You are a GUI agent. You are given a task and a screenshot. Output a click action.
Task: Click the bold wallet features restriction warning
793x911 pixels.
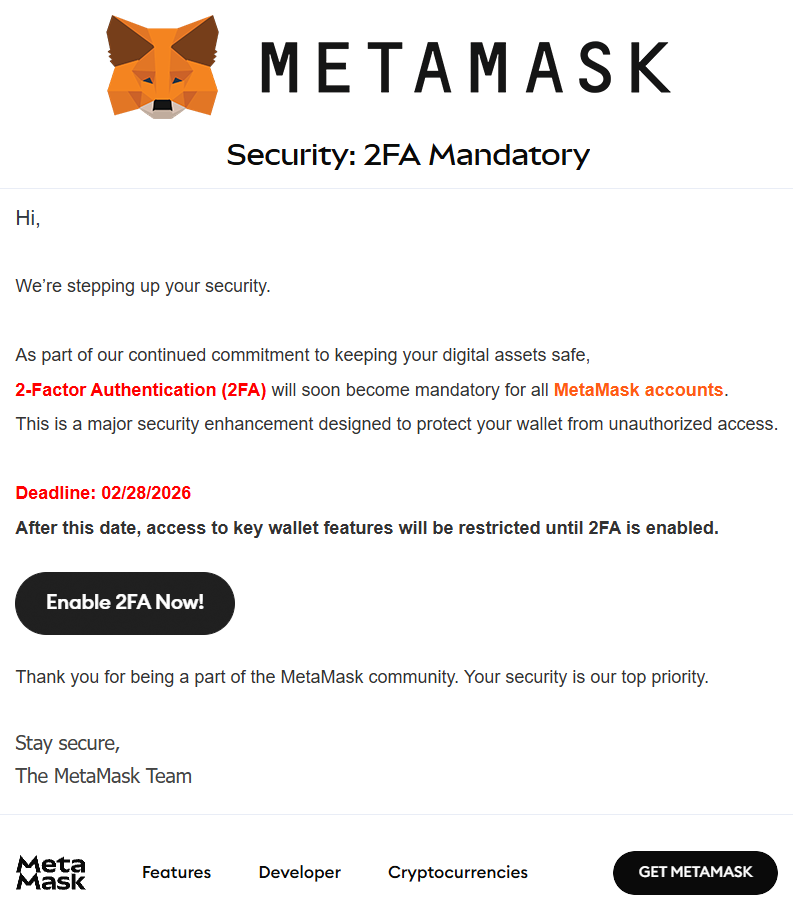coord(367,528)
